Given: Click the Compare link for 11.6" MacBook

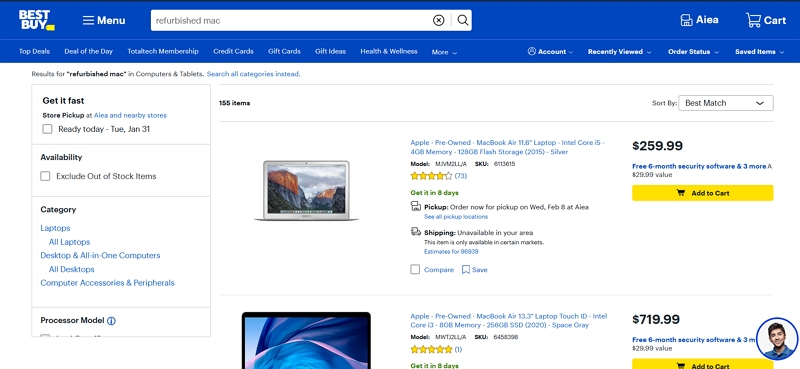Looking at the screenshot, I should [439, 269].
